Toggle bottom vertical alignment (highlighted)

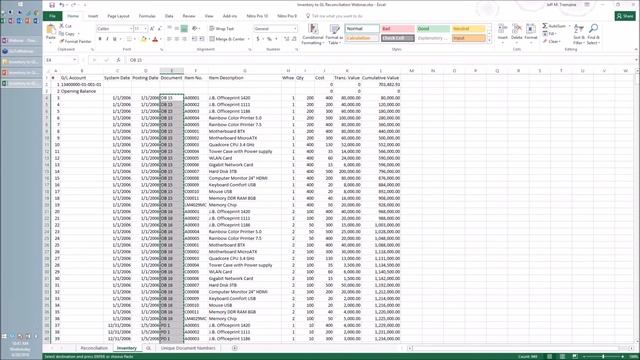tap(184, 29)
